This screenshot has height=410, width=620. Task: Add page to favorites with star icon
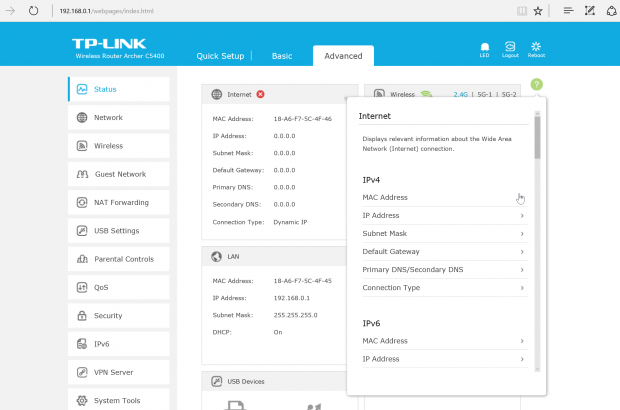pos(538,10)
